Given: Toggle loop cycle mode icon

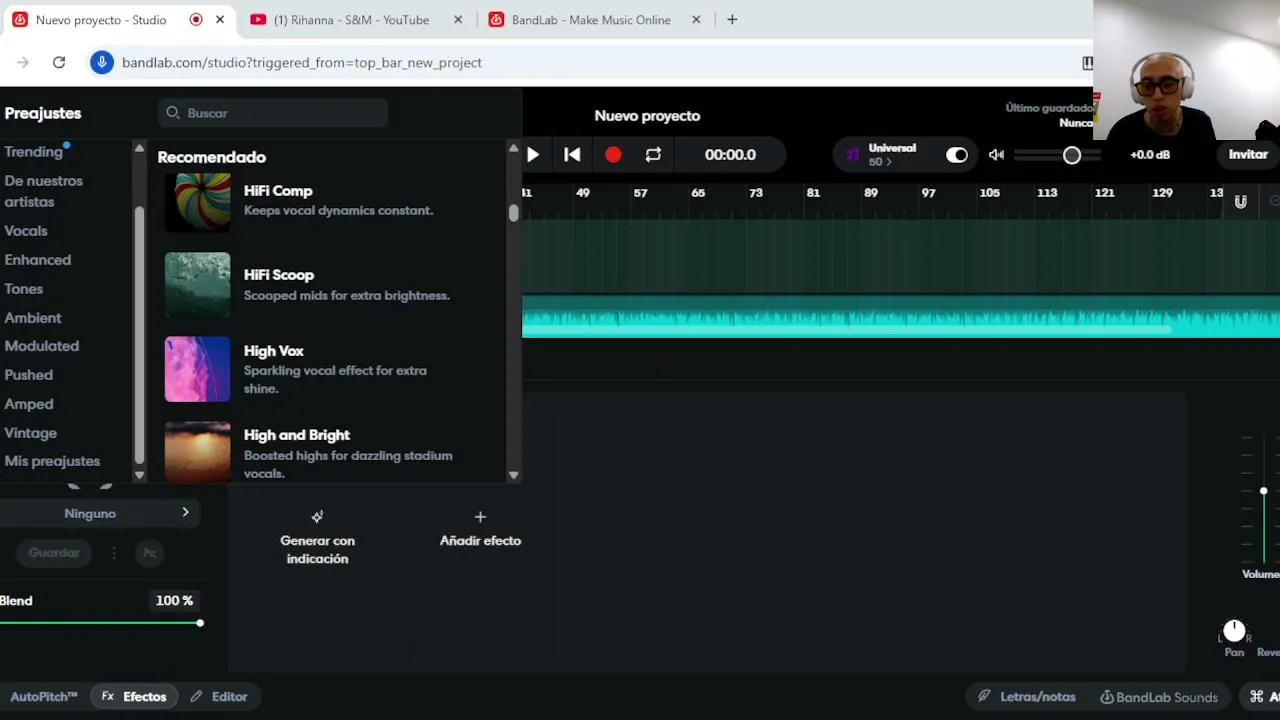Looking at the screenshot, I should click(x=653, y=155).
